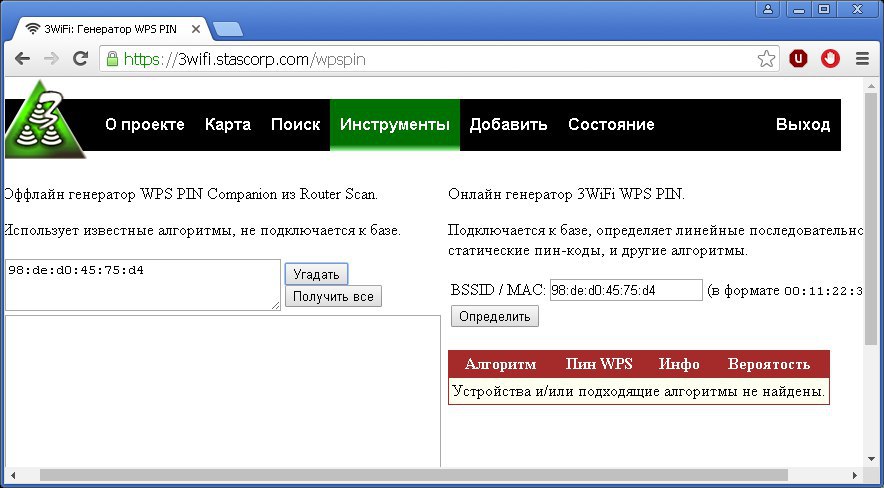This screenshot has height=488, width=884.
Task: Click the green padlock security icon
Action: (x=113, y=59)
